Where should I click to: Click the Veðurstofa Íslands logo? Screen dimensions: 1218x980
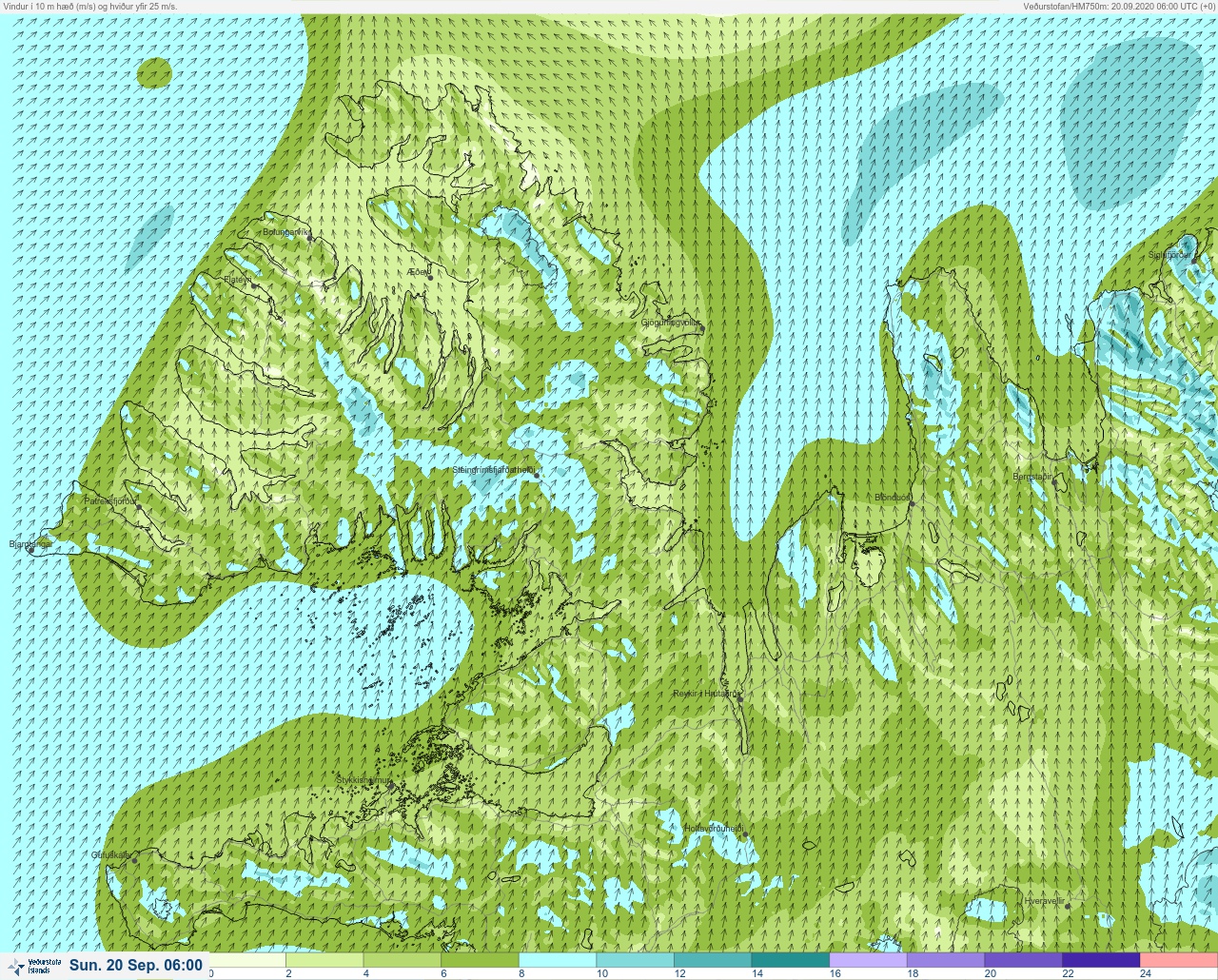point(34,966)
